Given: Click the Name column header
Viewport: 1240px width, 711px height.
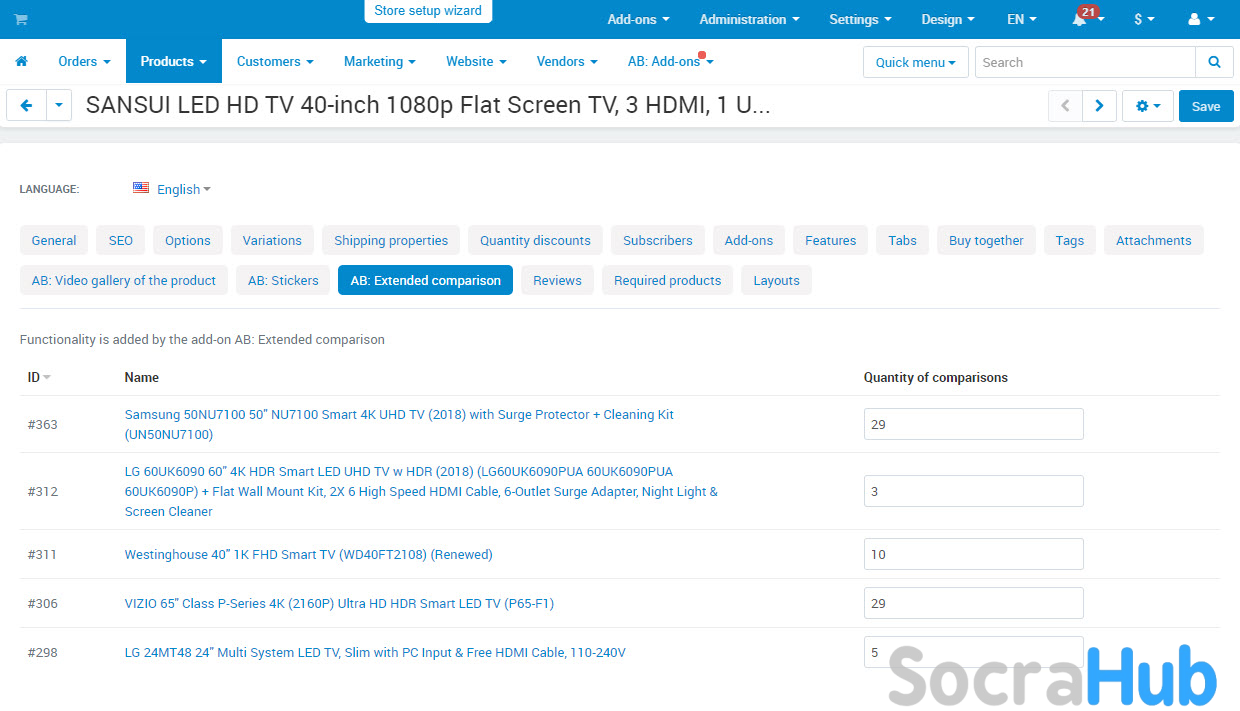Looking at the screenshot, I should point(142,377).
